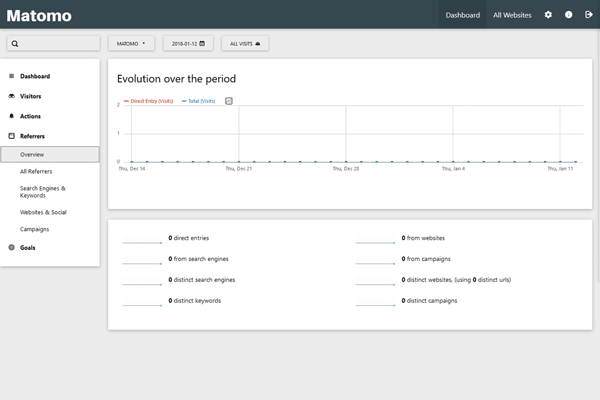Go to Search Engines & Keywords
Viewport: 600px width, 400px height.
pos(43,192)
